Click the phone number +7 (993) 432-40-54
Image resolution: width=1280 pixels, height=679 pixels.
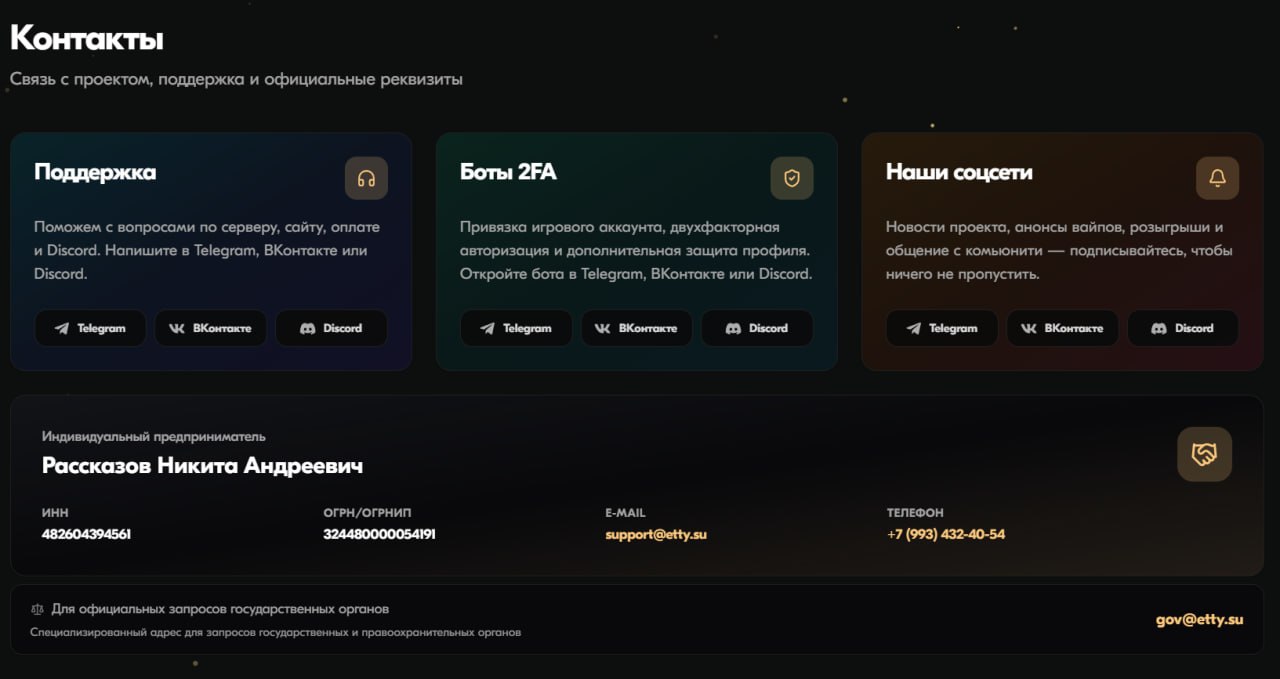[946, 534]
